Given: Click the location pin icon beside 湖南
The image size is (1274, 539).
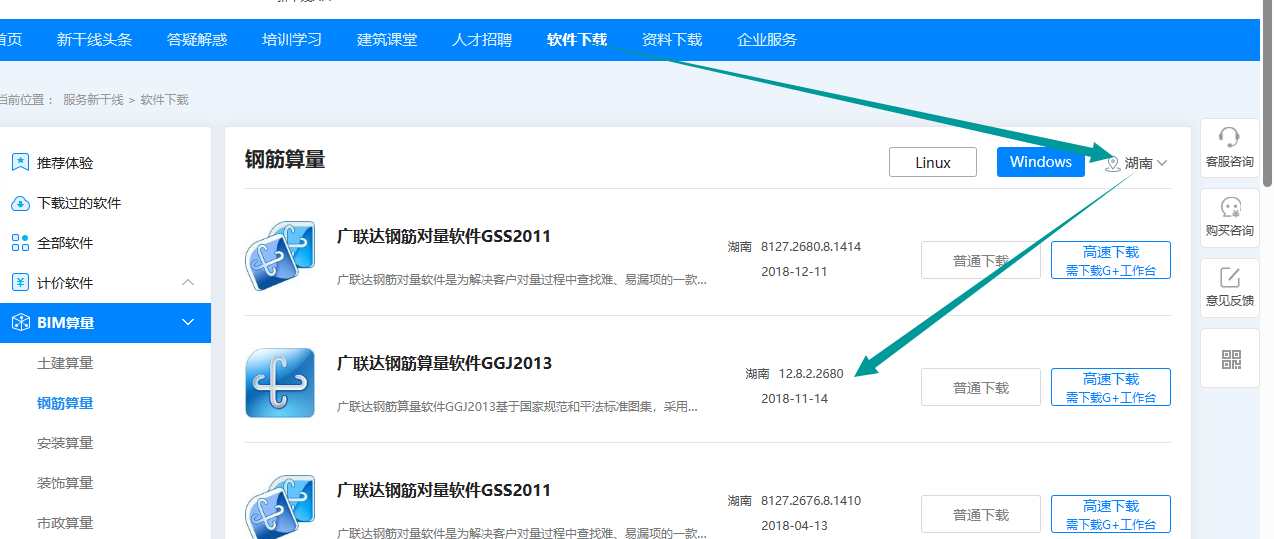Looking at the screenshot, I should [x=1112, y=163].
